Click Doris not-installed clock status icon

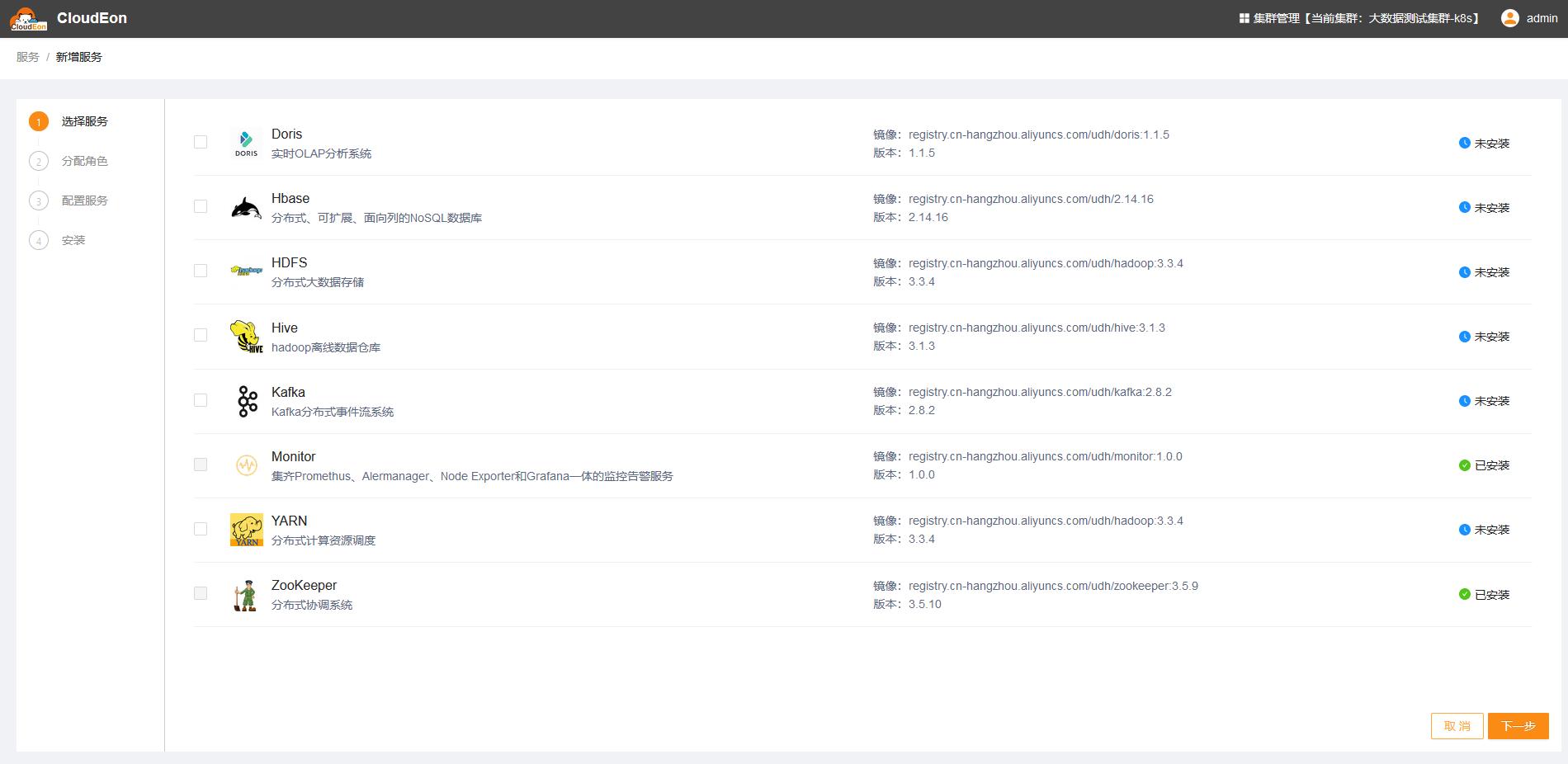(1464, 143)
